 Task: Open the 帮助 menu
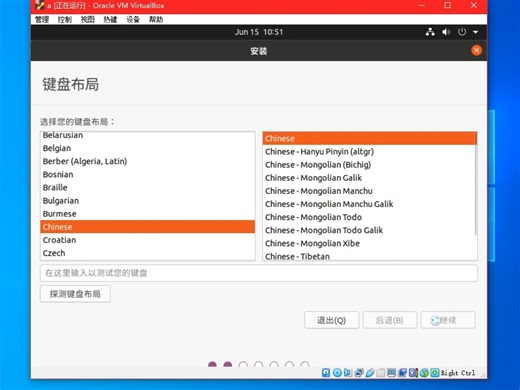point(156,20)
